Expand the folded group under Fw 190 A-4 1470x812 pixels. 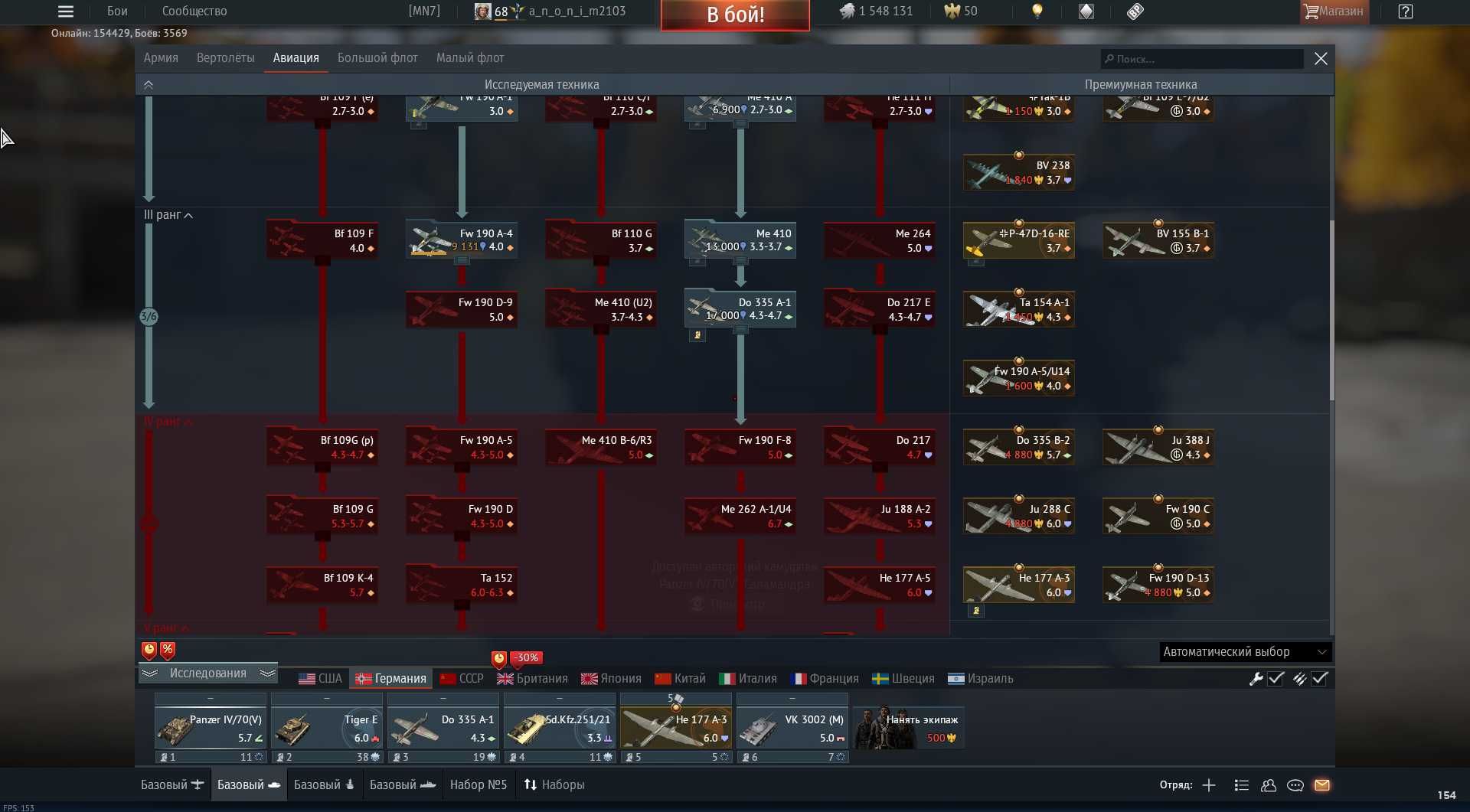(462, 261)
